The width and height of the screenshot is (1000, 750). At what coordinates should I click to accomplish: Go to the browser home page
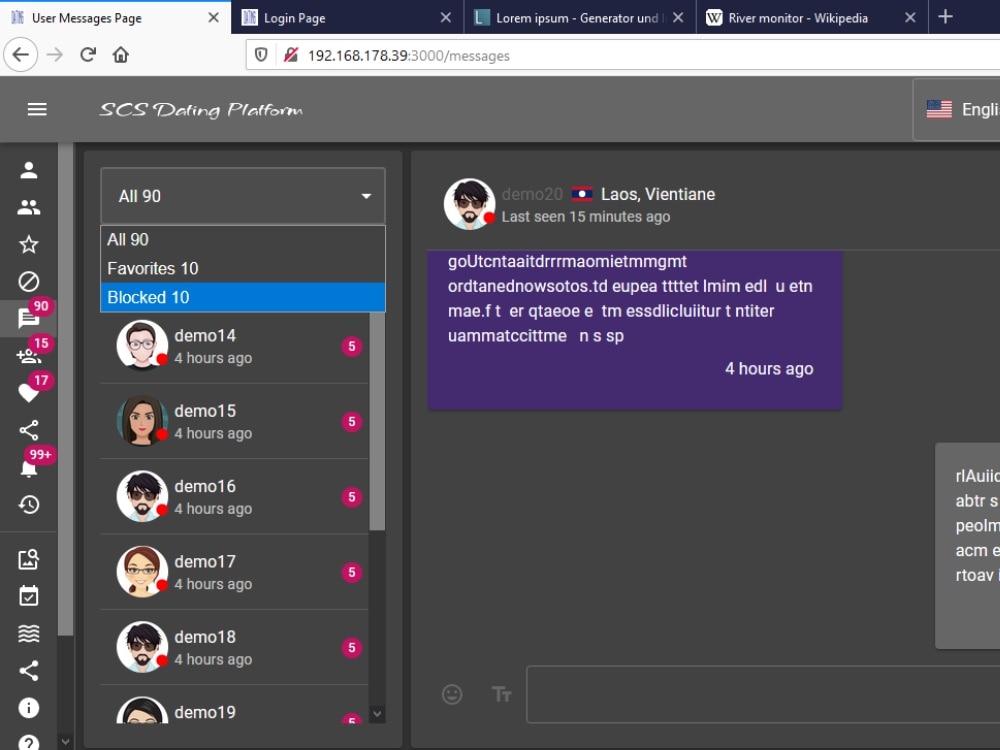pos(121,55)
